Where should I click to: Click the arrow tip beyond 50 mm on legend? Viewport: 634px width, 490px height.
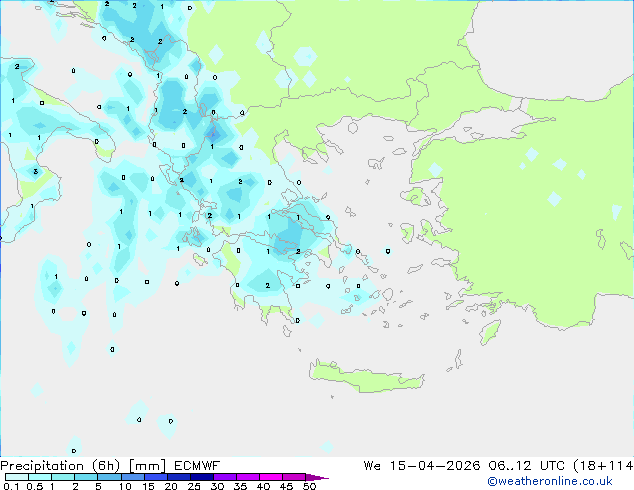pos(317,477)
